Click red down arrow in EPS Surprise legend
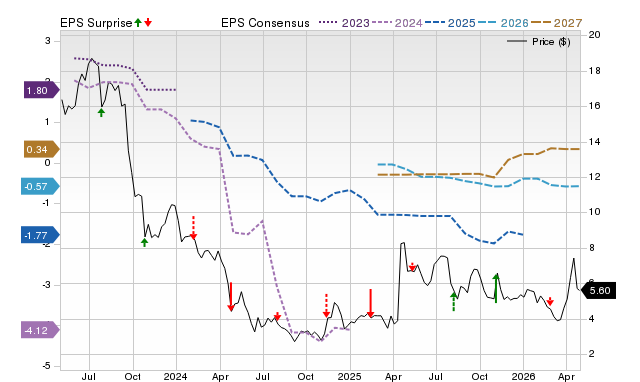The image size is (640, 382). [x=148, y=22]
